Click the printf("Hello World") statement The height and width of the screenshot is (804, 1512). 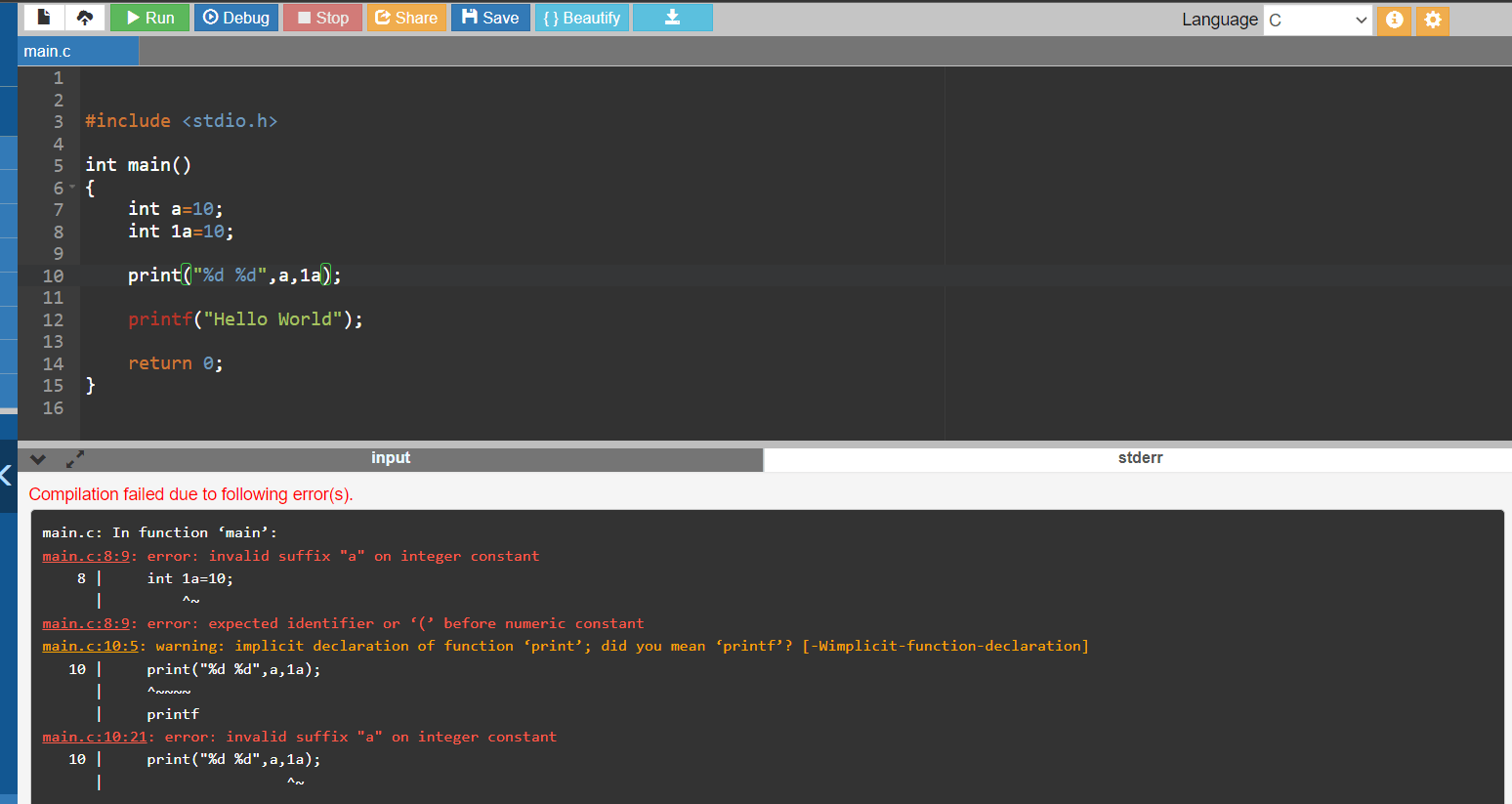pyautogui.click(x=245, y=319)
